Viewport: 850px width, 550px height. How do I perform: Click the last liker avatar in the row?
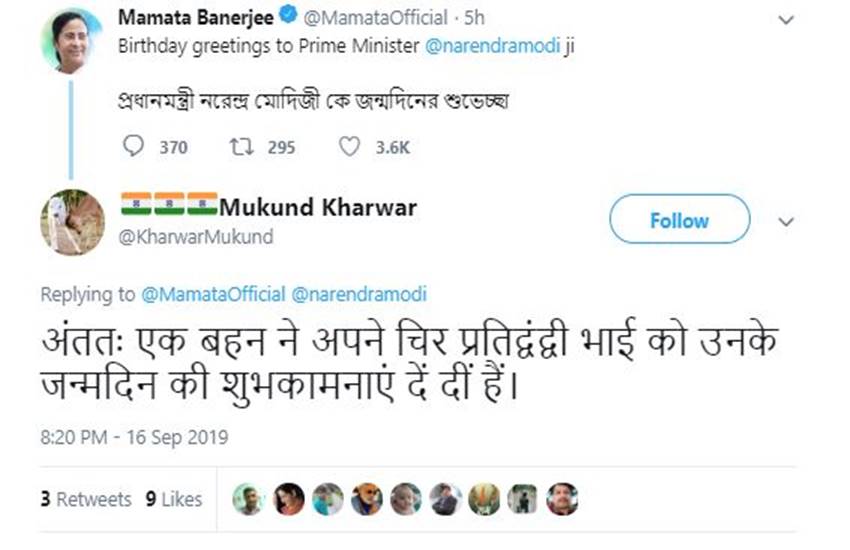click(x=562, y=498)
